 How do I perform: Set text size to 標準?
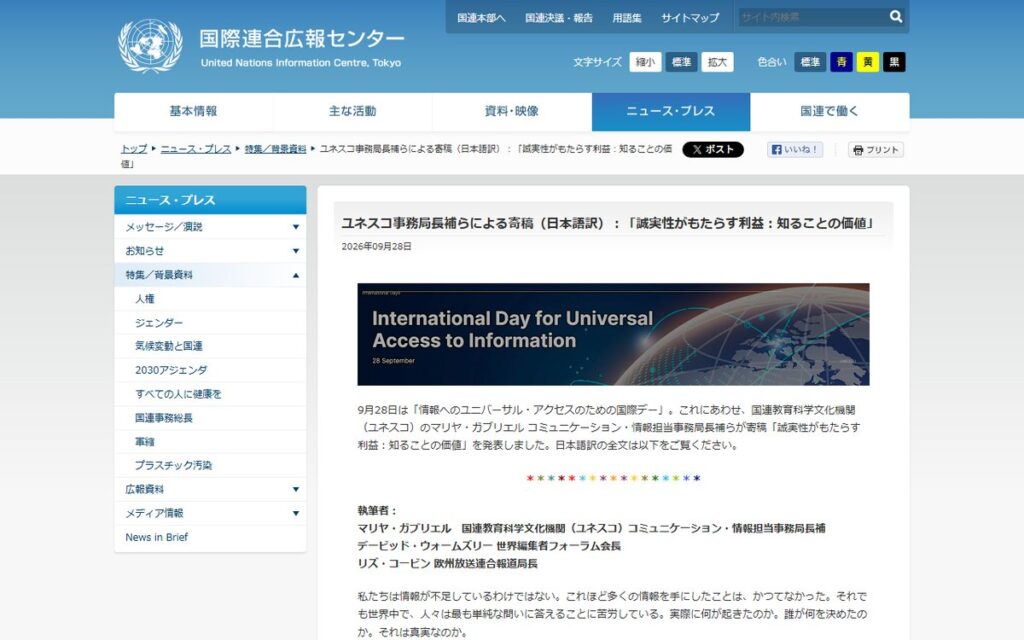click(681, 62)
